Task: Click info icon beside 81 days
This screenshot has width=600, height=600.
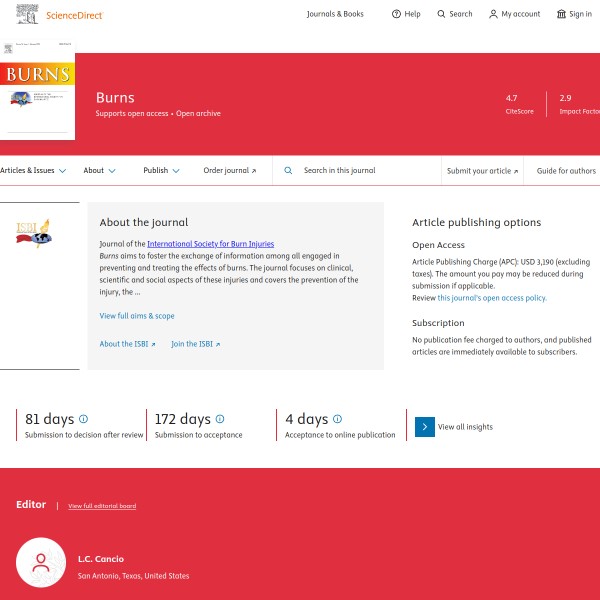Action: [83, 419]
